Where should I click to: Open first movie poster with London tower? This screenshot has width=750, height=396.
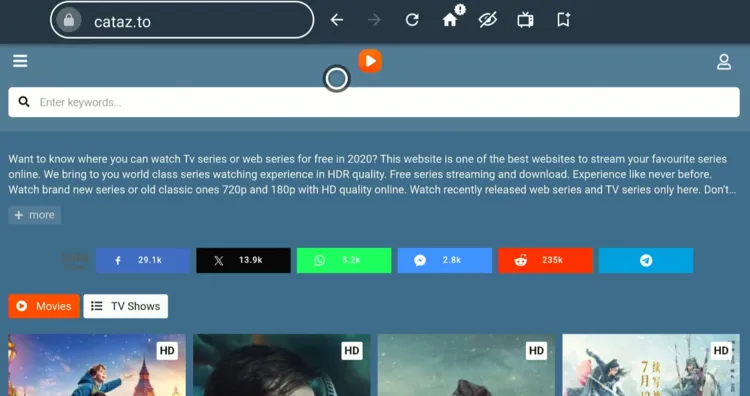pos(97,365)
